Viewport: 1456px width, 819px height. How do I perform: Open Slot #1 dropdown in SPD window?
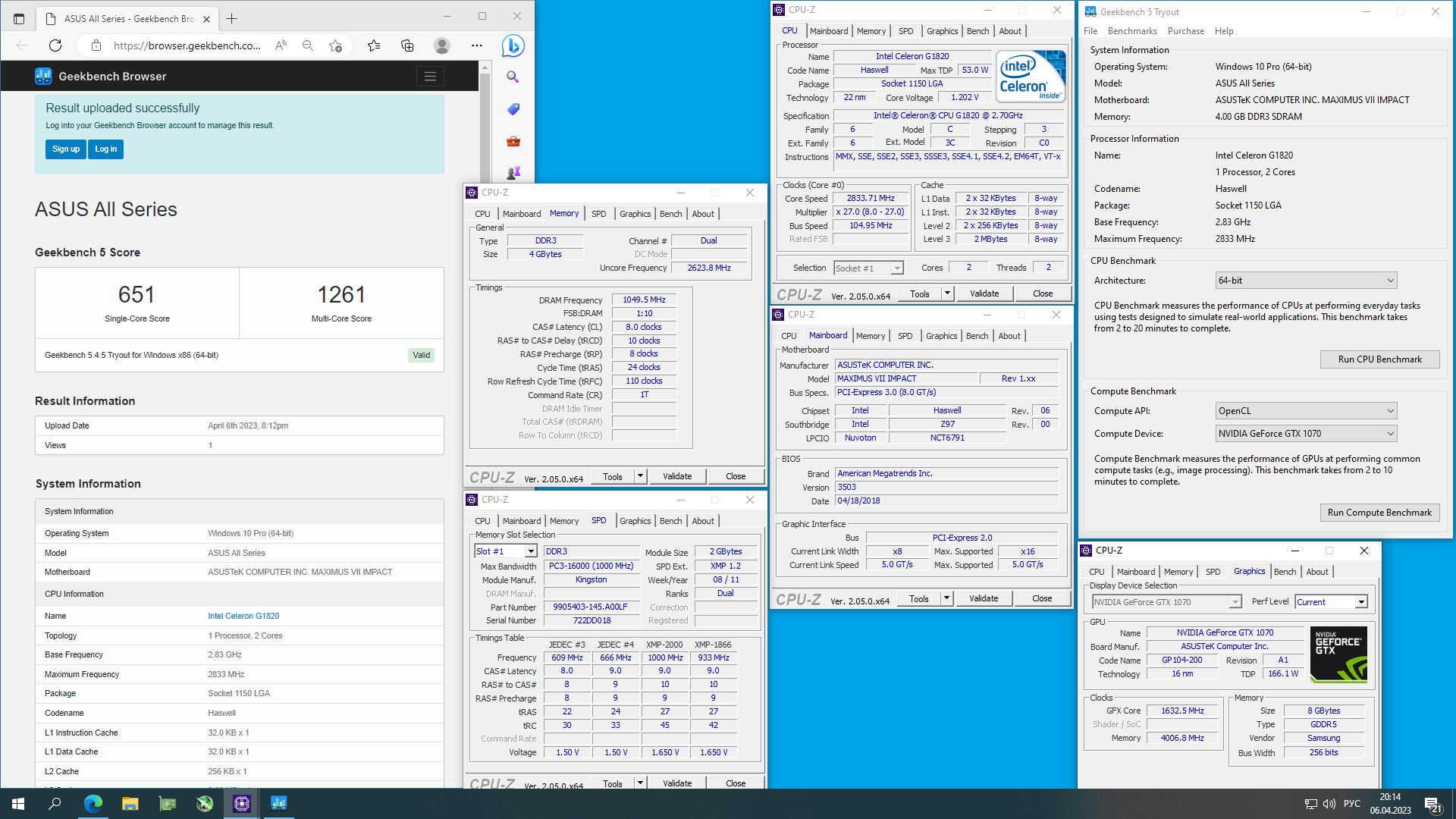506,551
